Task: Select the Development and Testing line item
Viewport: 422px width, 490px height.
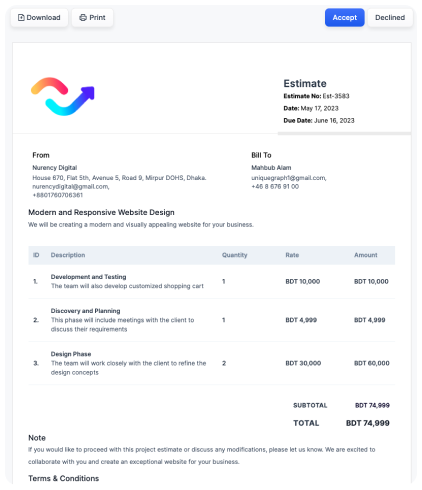Action: click(x=212, y=281)
